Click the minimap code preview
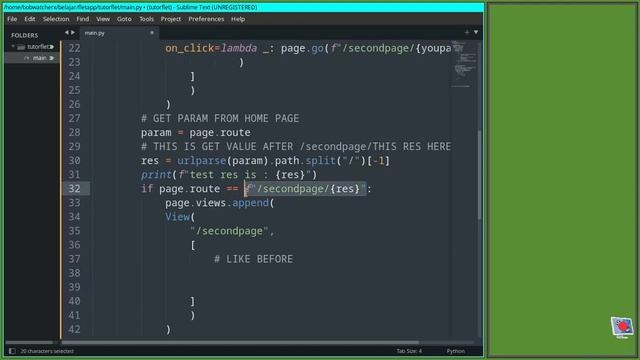This screenshot has height=360, width=640. click(464, 63)
